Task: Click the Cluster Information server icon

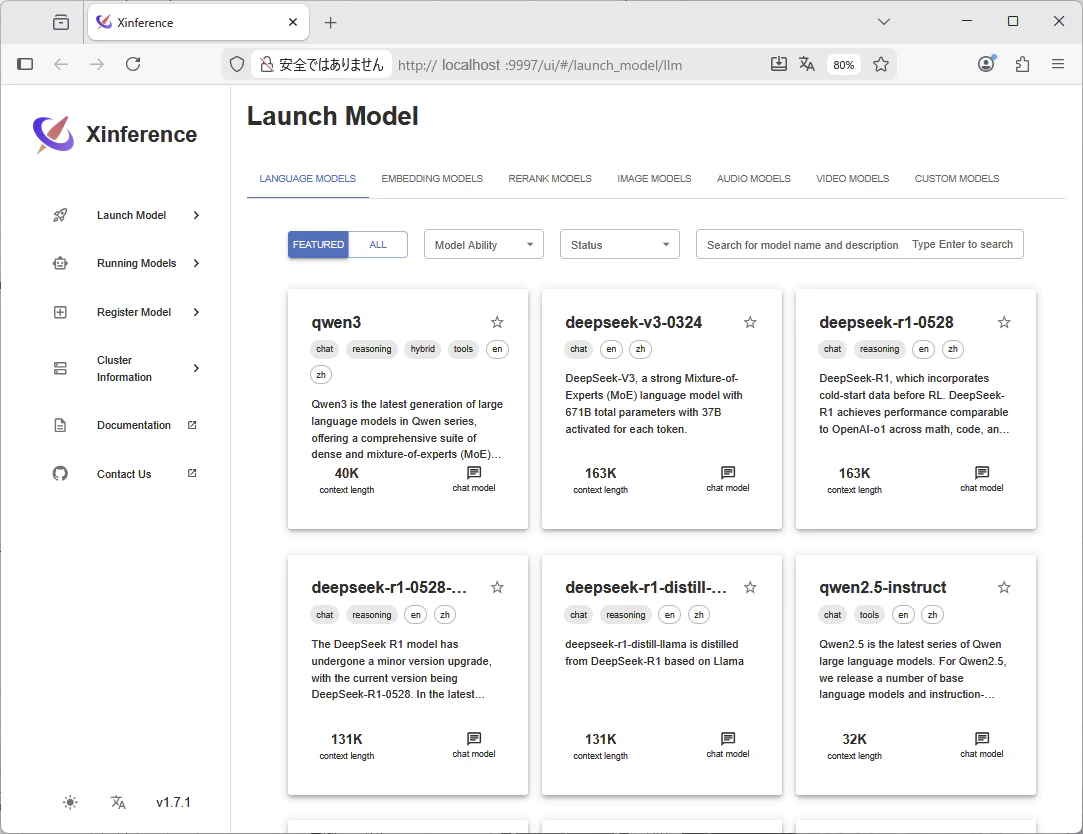Action: (x=60, y=368)
